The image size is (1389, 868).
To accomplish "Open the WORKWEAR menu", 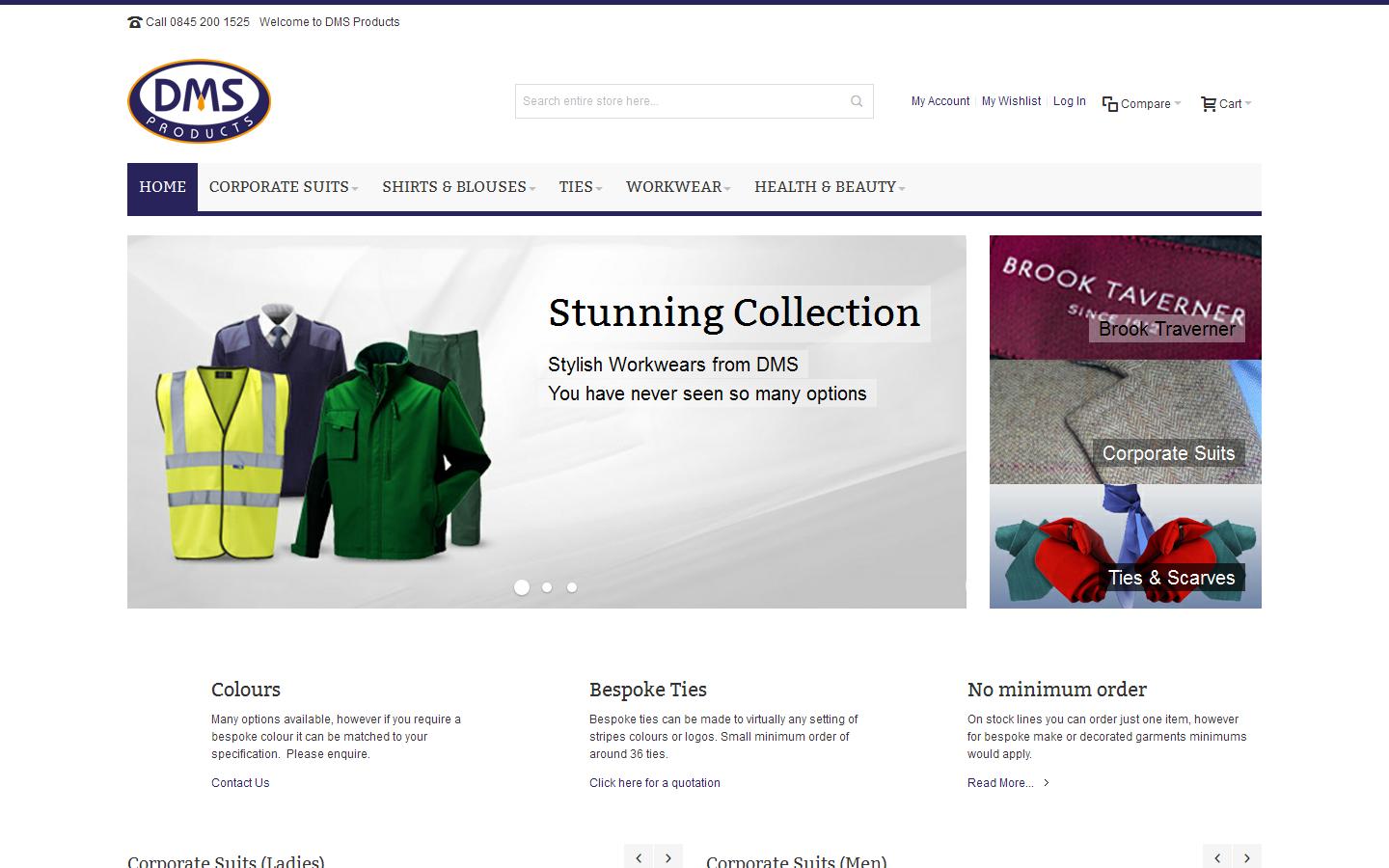I will point(676,187).
